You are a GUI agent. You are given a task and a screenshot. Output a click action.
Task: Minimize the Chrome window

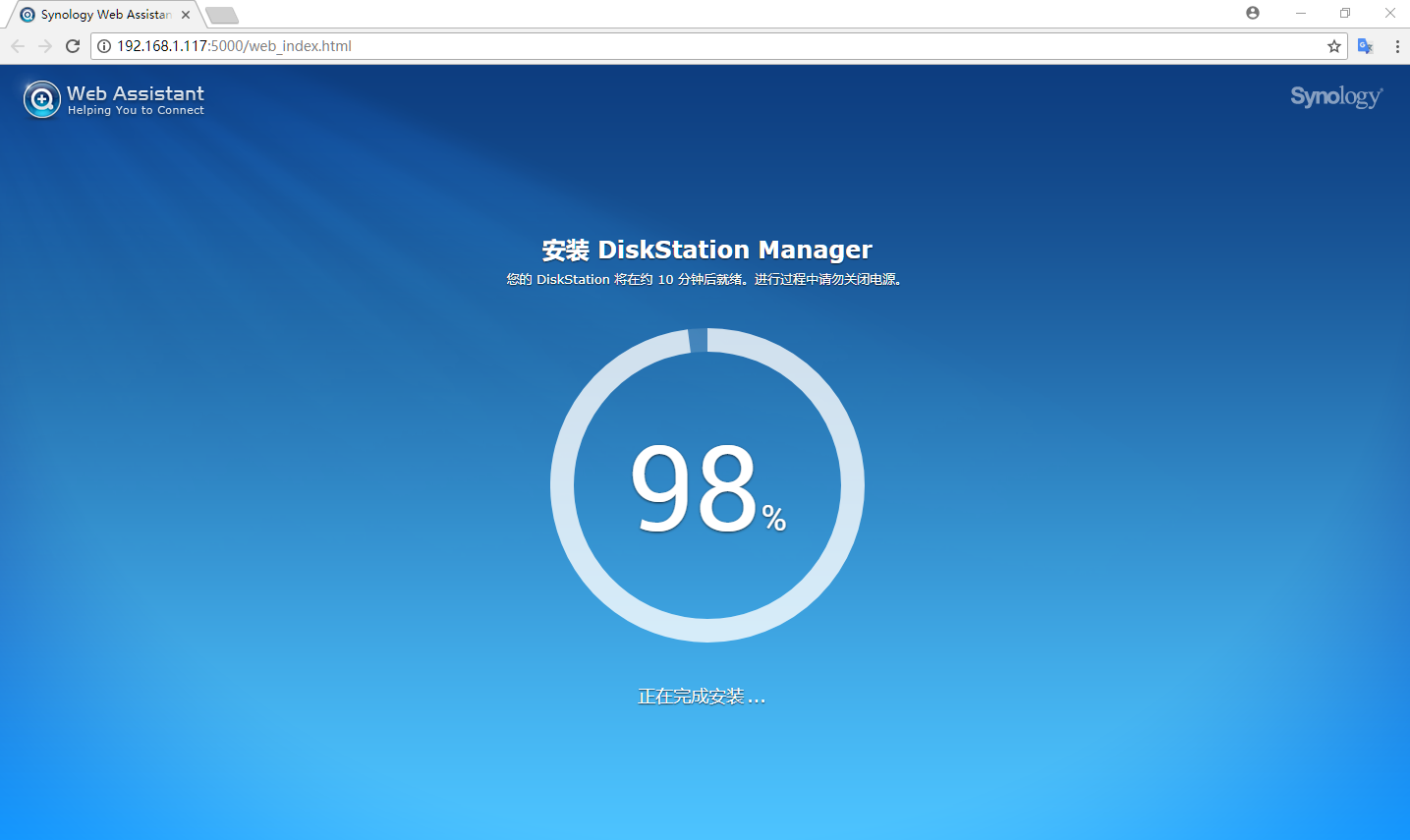[x=1301, y=13]
